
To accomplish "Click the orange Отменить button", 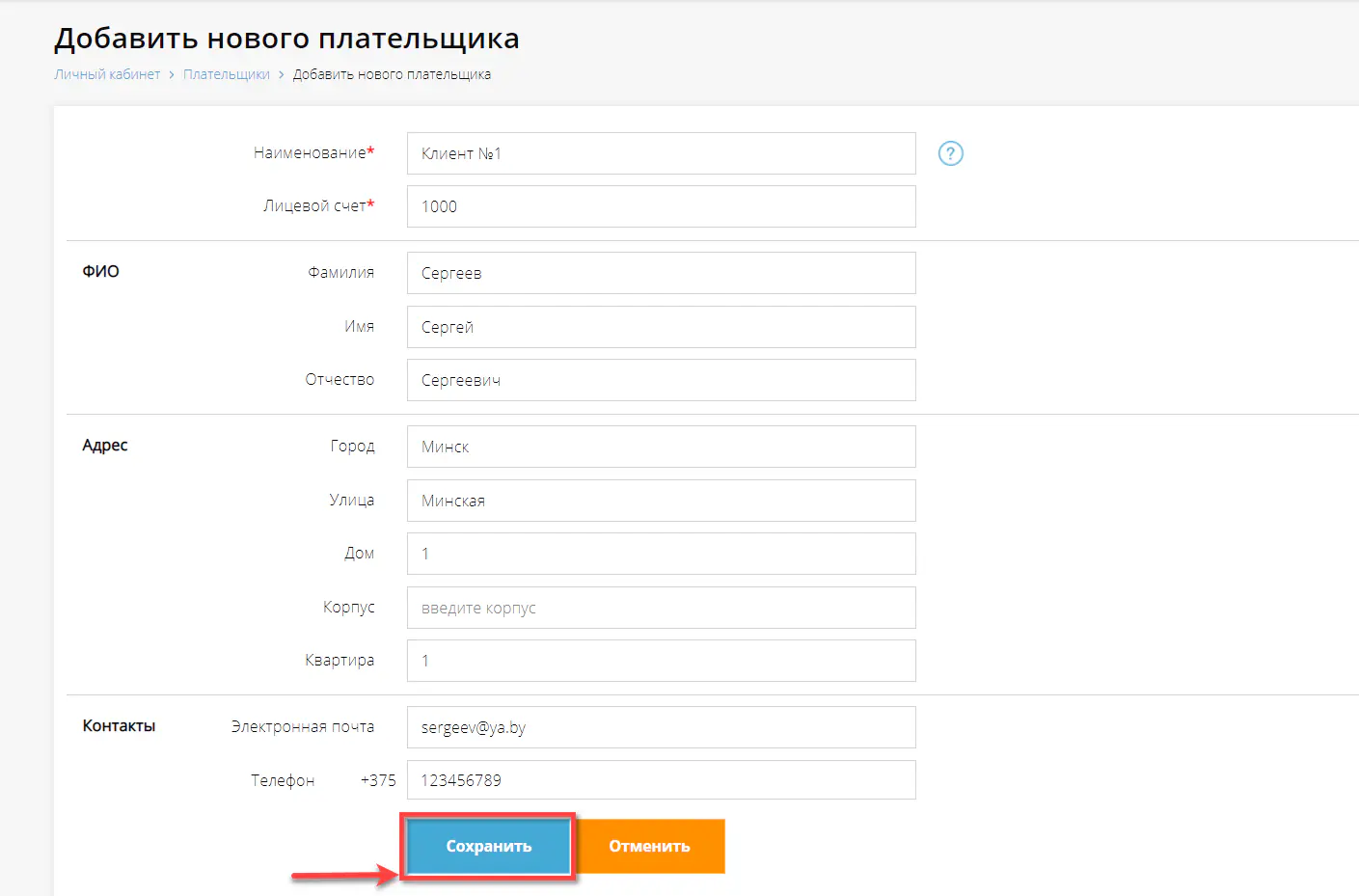I will tap(649, 846).
